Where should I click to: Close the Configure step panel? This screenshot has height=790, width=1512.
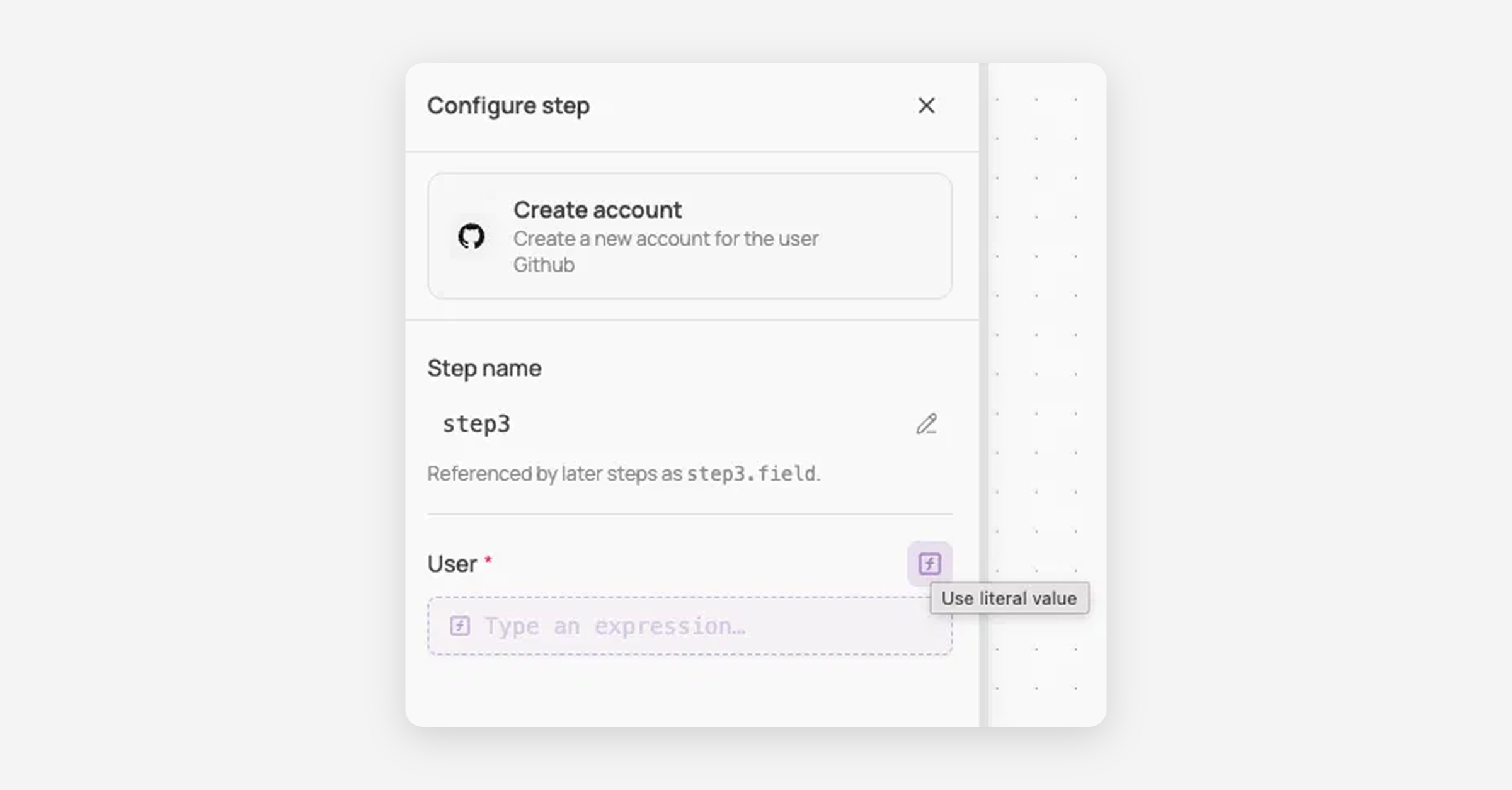925,106
